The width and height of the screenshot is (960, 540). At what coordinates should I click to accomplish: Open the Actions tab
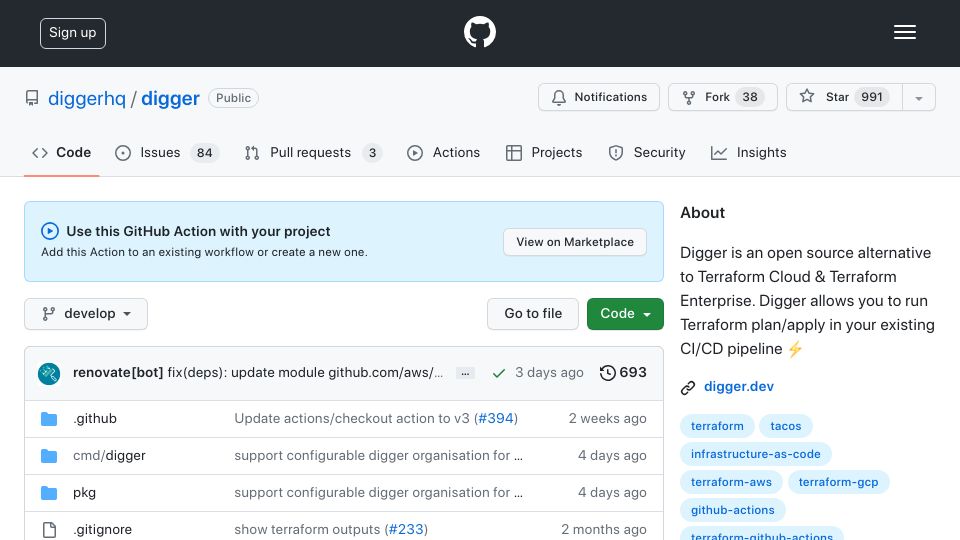[x=443, y=152]
